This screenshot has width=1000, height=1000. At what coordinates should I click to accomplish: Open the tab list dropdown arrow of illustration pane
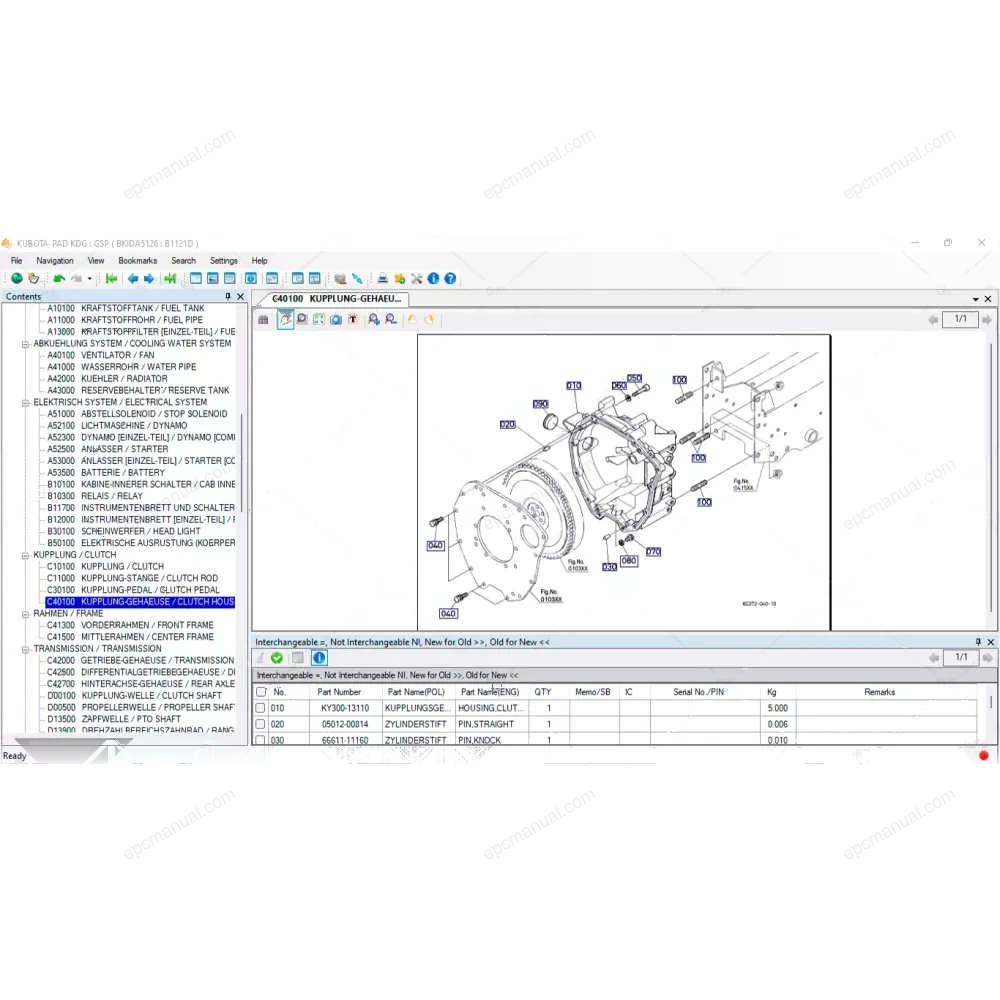pos(975,299)
